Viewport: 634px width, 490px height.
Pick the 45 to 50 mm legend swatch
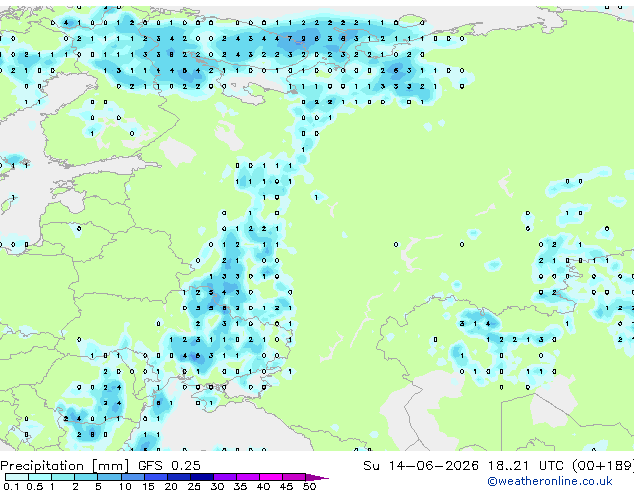(294, 477)
